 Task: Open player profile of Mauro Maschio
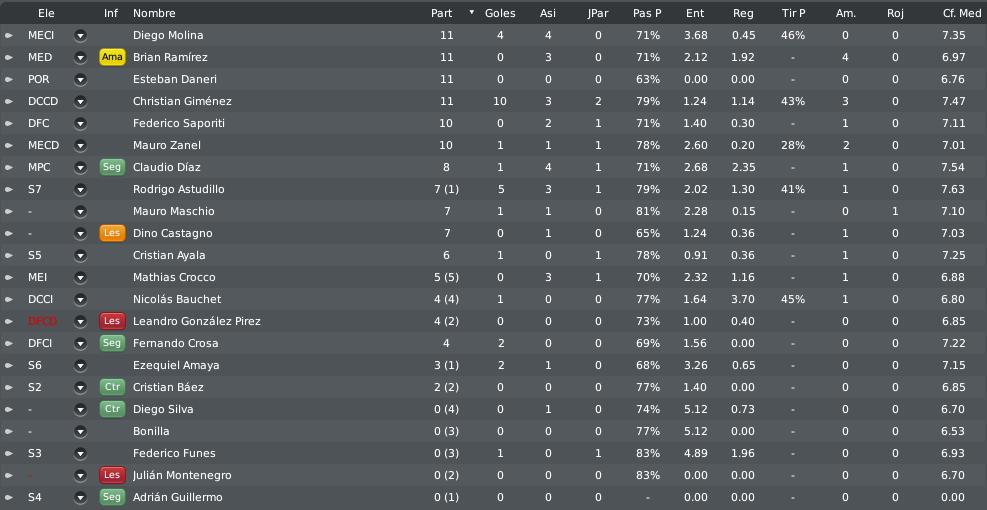(174, 212)
